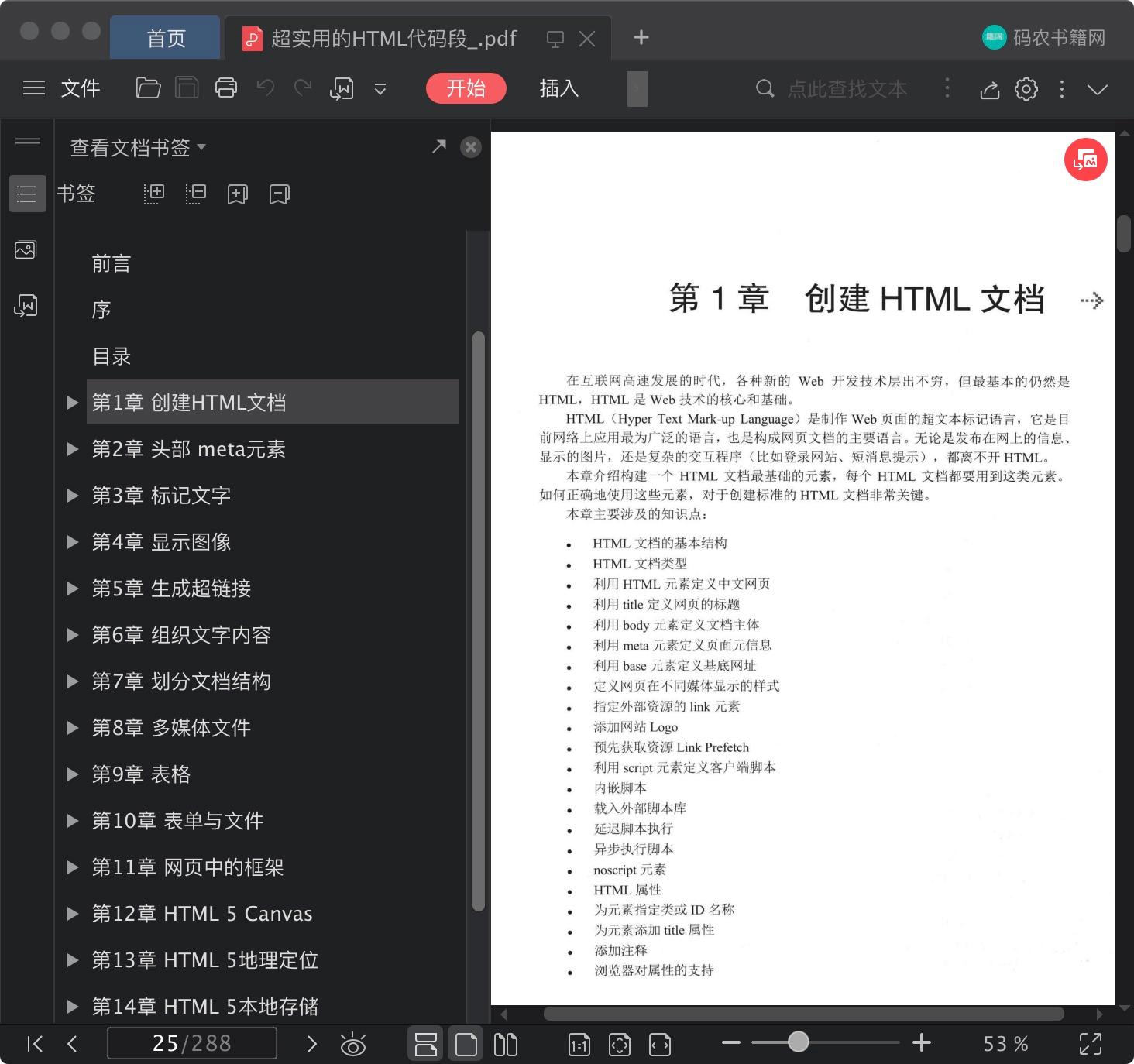Select the 开始 tab
The width and height of the screenshot is (1134, 1064).
(x=466, y=88)
